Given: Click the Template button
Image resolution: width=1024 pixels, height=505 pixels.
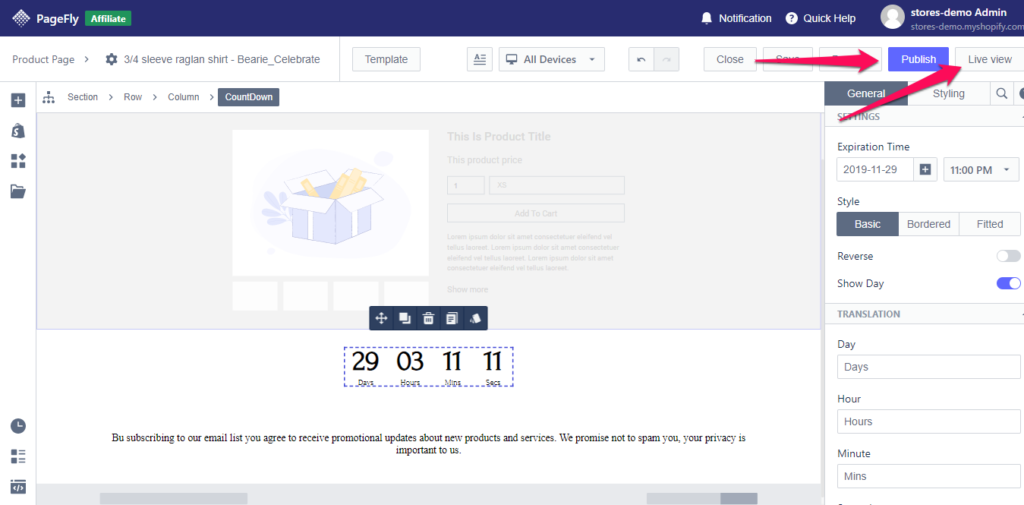Looking at the screenshot, I should pyautogui.click(x=386, y=60).
